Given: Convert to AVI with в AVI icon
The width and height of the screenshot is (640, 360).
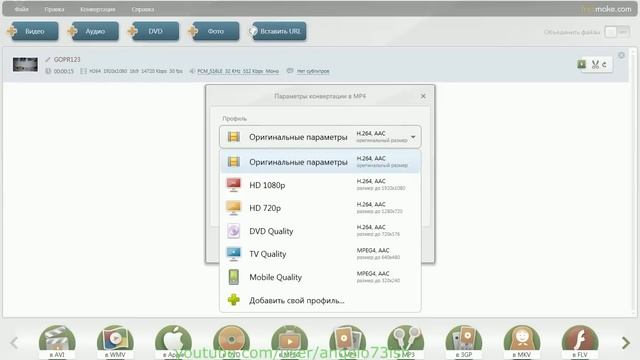Looking at the screenshot, I should [x=57, y=342].
